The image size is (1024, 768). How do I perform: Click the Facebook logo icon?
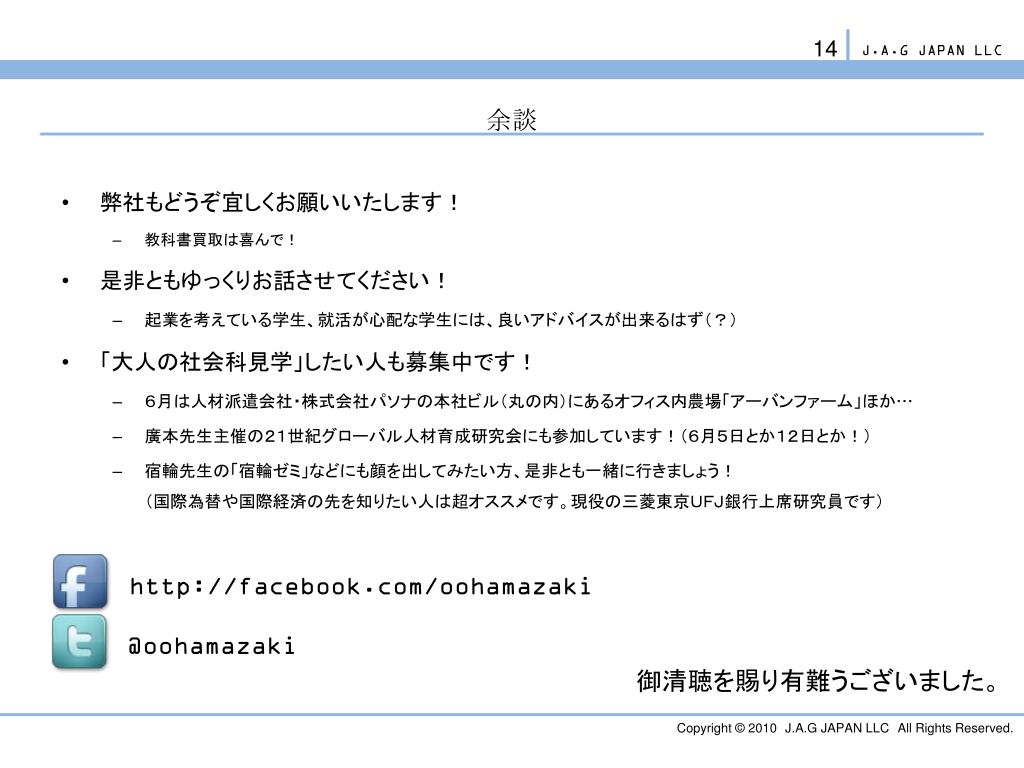point(80,581)
